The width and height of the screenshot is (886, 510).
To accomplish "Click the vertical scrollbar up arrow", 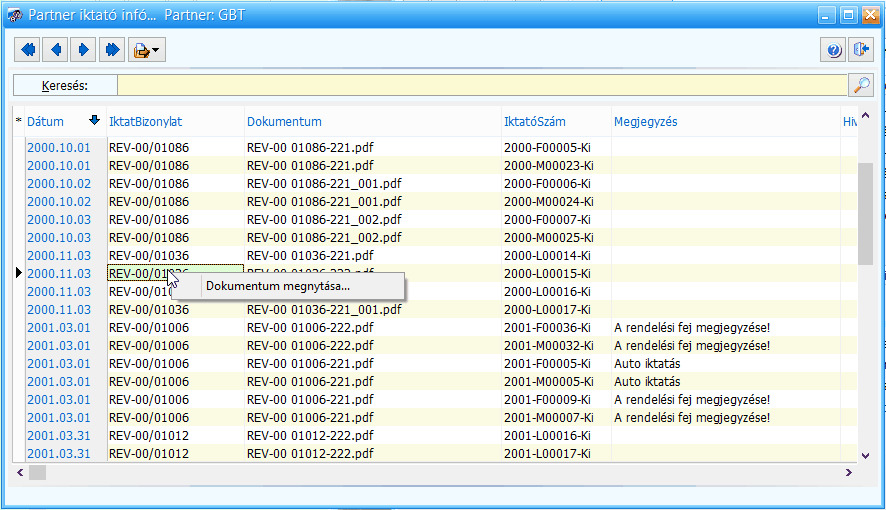I will [x=865, y=116].
